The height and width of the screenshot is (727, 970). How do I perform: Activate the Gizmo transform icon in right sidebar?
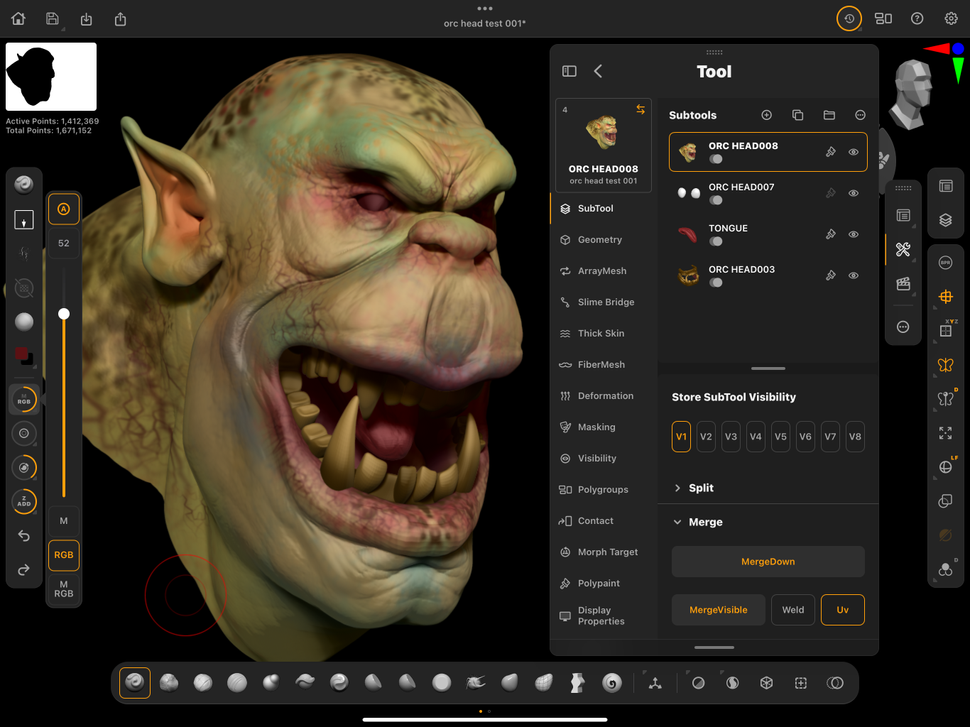[945, 296]
